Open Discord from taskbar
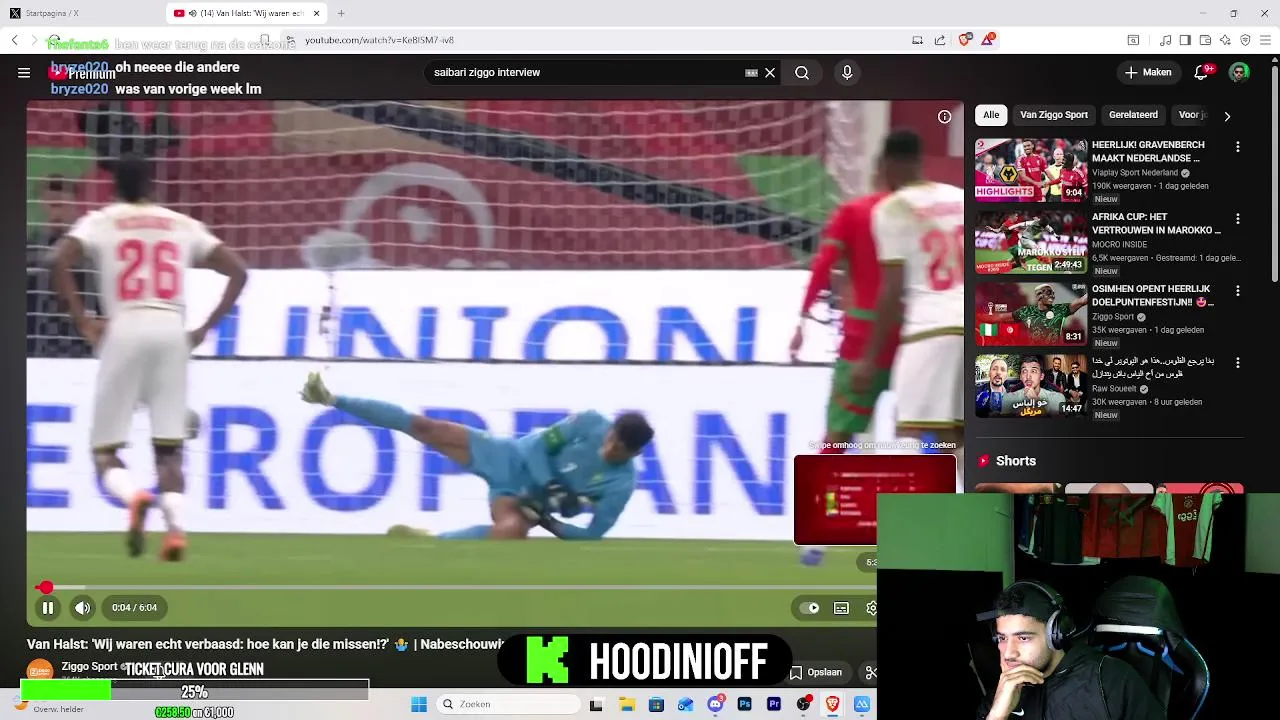This screenshot has height=720, width=1280. (715, 704)
